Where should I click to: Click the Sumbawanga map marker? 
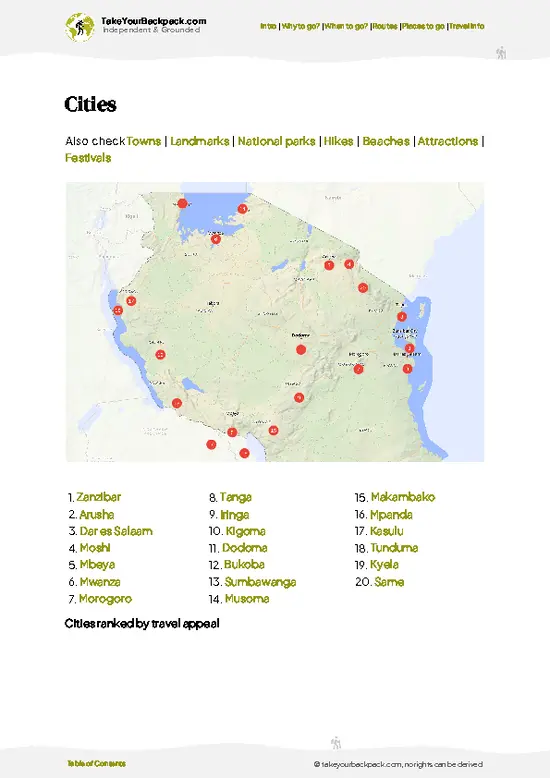177,403
